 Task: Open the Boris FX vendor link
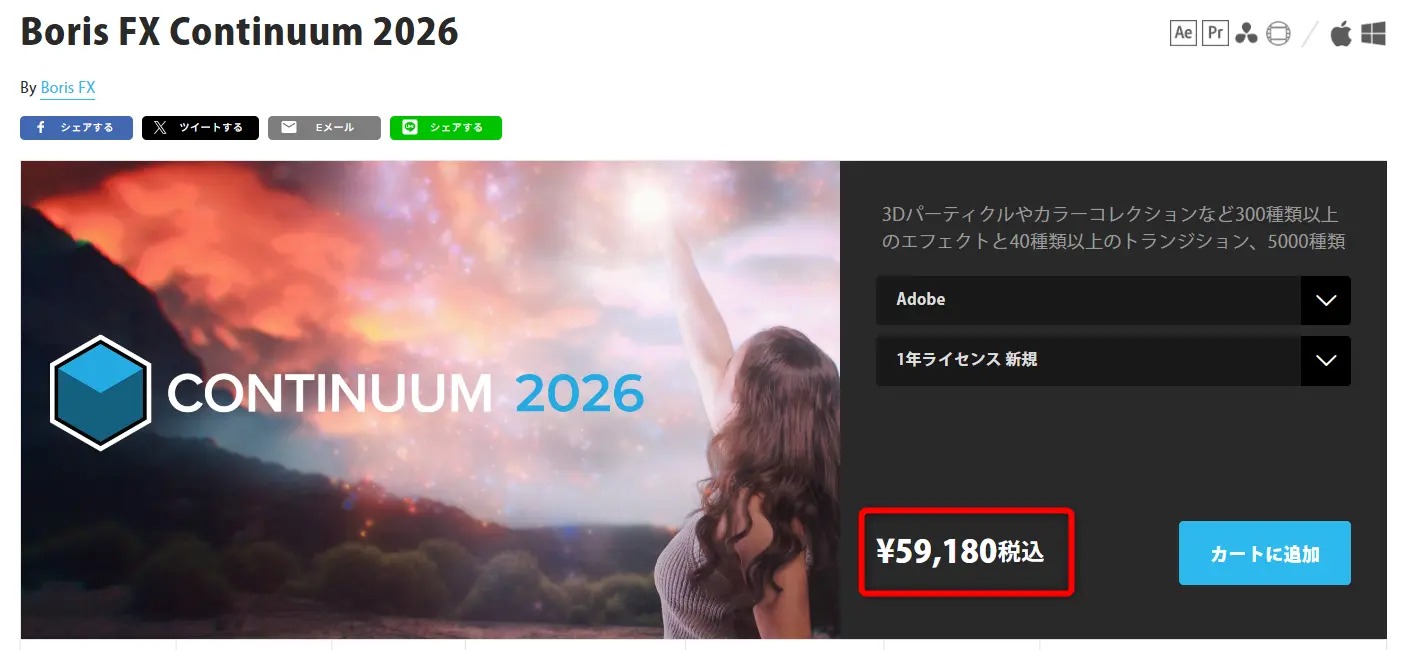[x=68, y=88]
